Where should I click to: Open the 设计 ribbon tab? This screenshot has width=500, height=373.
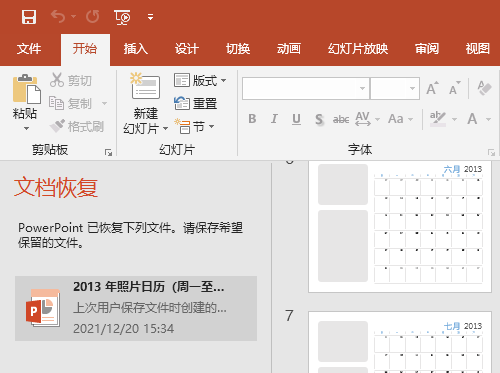pyautogui.click(x=187, y=49)
